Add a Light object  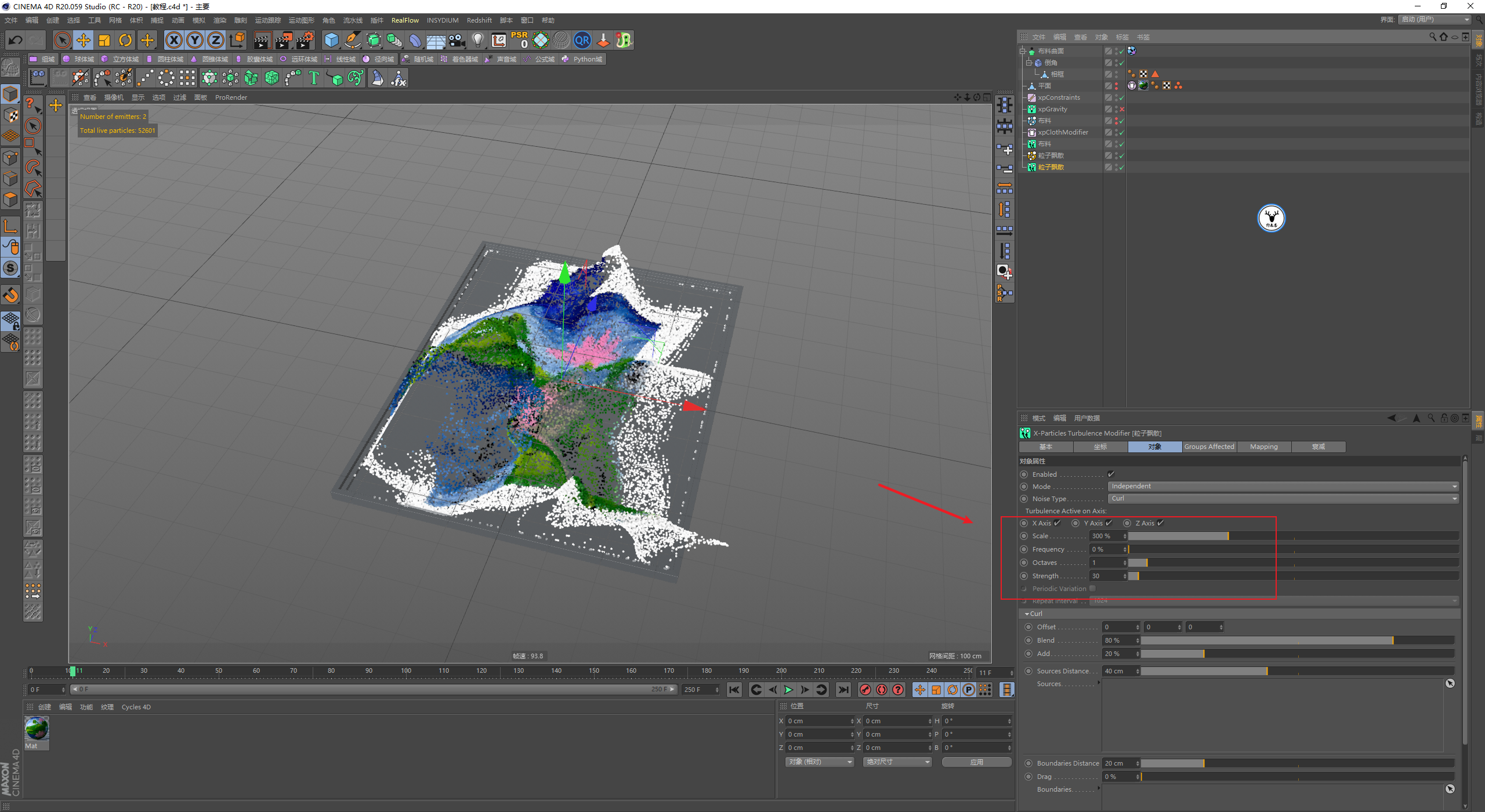point(477,40)
